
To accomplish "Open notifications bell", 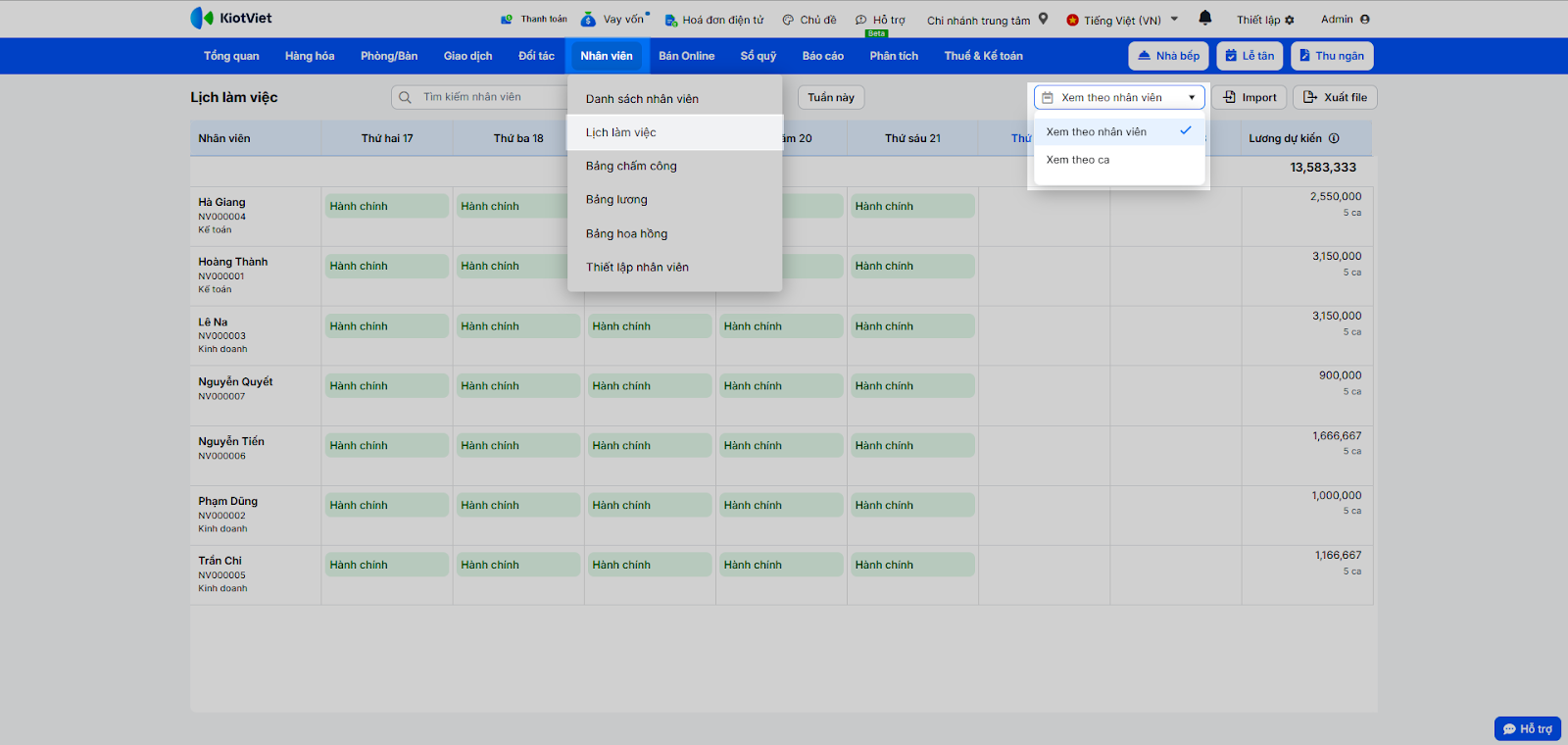I will point(1205,18).
